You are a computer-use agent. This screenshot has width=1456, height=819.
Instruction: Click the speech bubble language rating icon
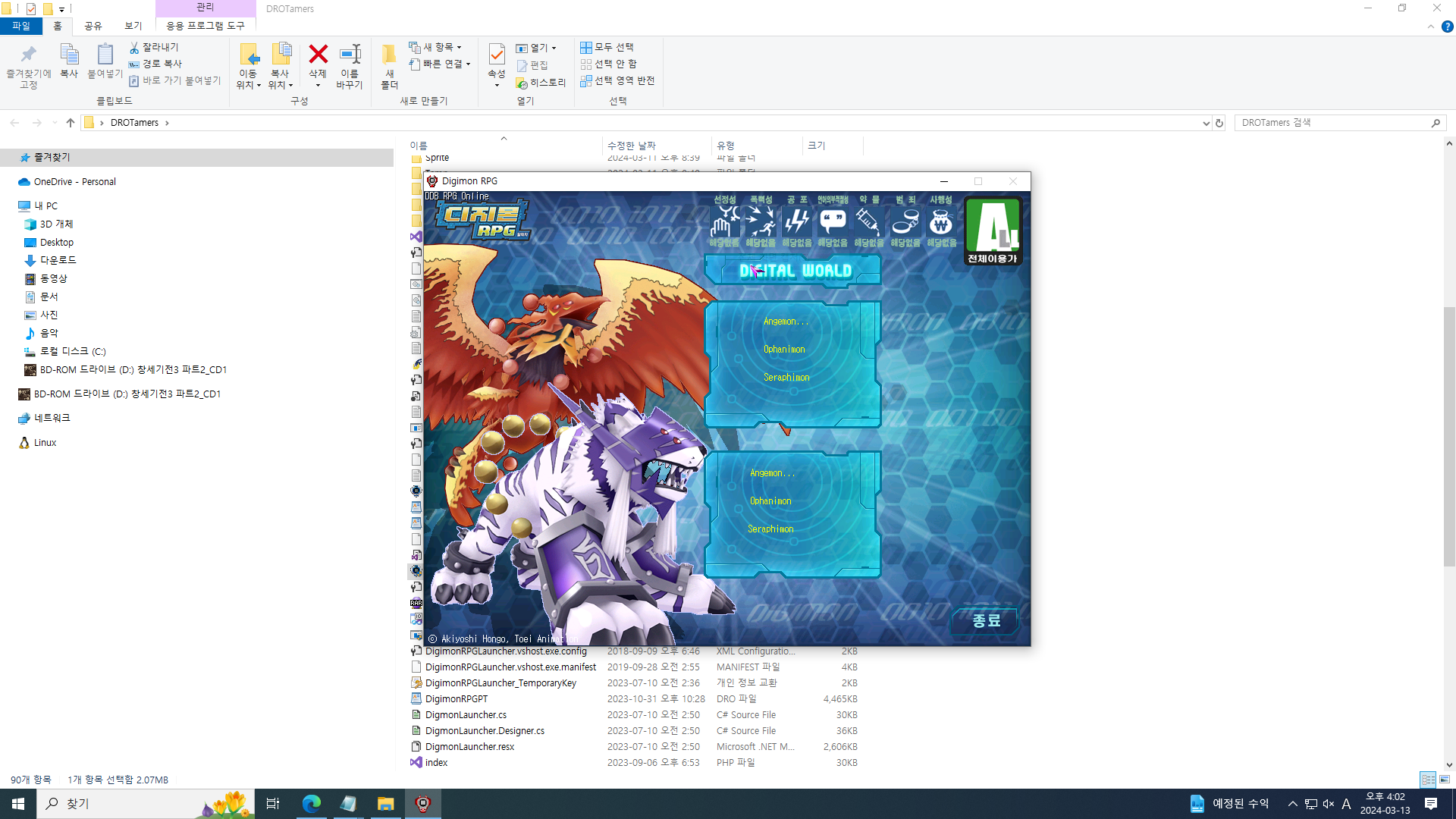(x=833, y=221)
